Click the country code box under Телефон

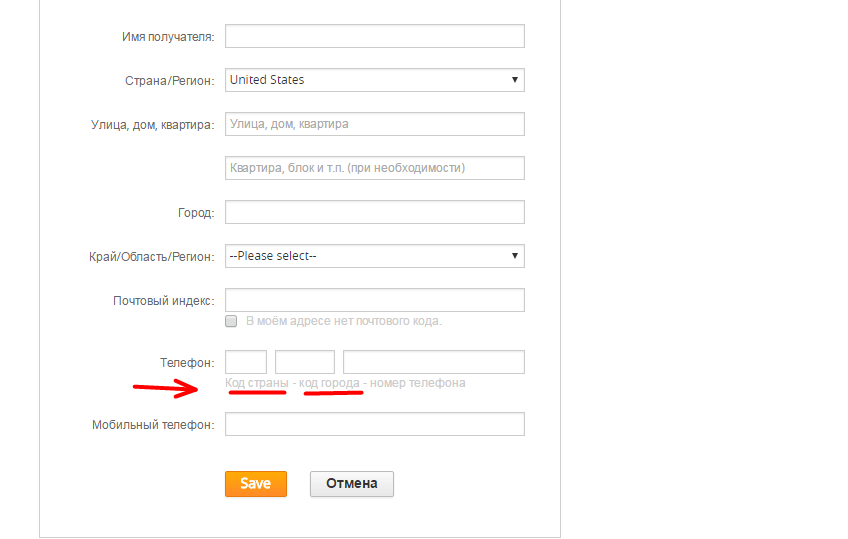click(x=246, y=362)
